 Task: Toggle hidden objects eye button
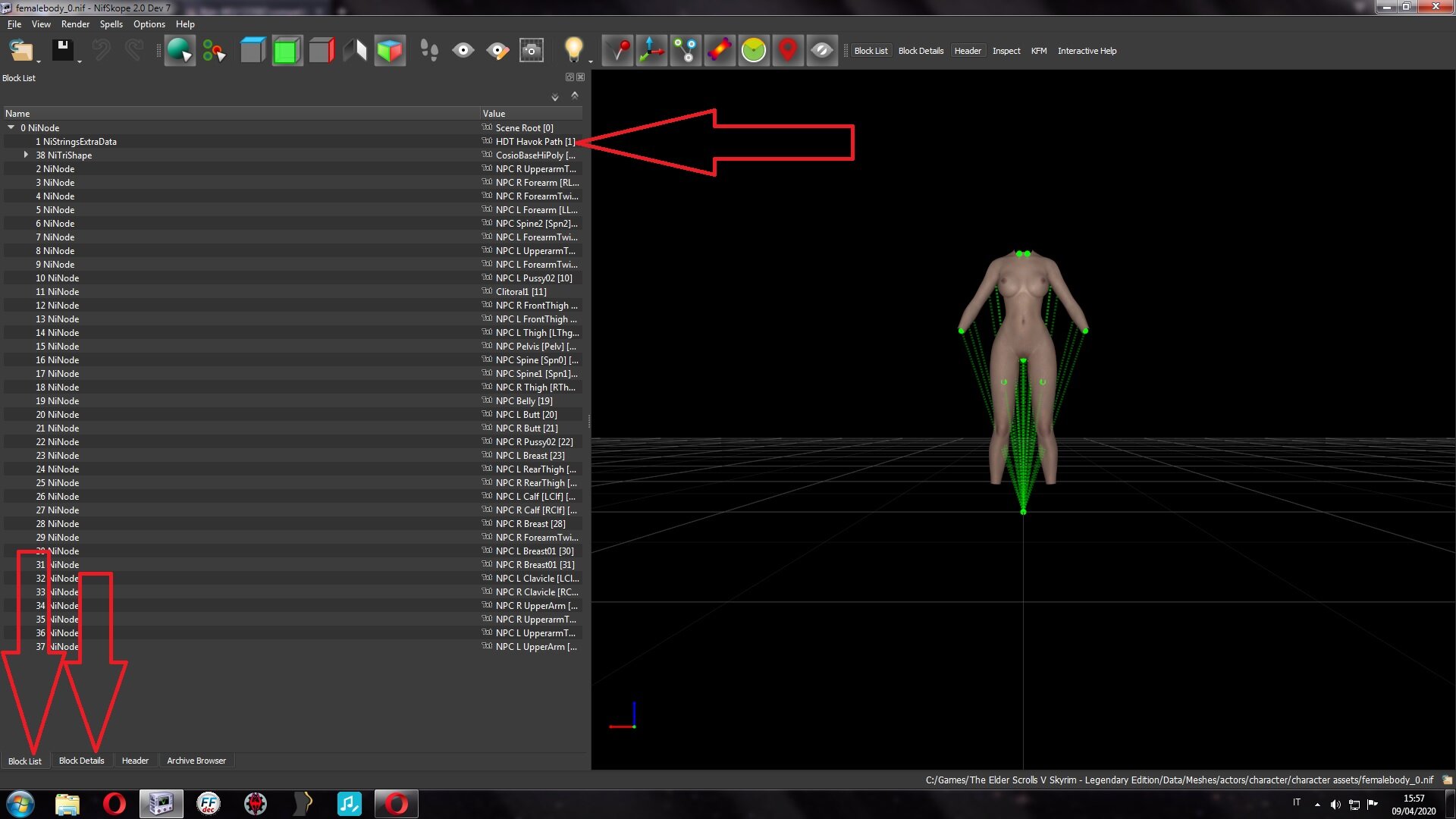click(x=821, y=51)
